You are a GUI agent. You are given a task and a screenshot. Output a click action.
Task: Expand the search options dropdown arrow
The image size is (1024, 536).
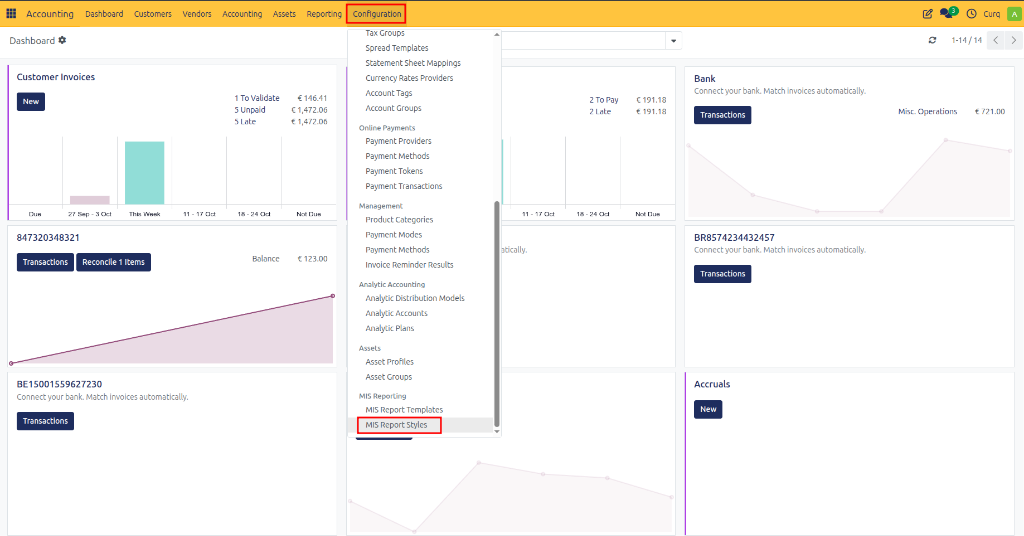pyautogui.click(x=673, y=40)
